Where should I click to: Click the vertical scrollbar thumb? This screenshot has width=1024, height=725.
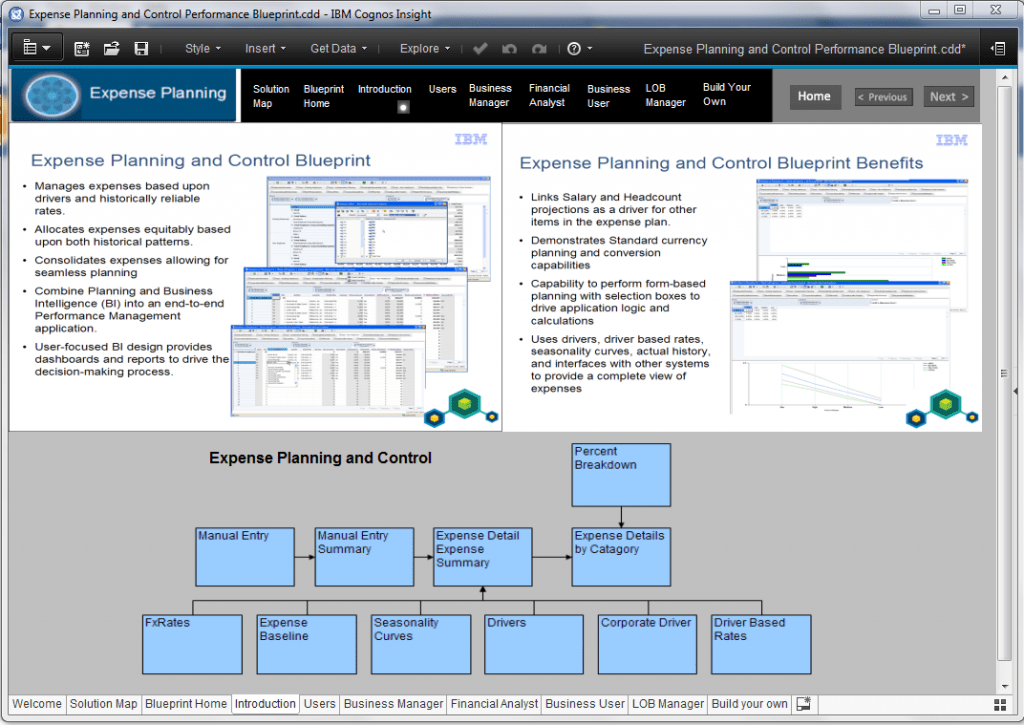point(1004,372)
